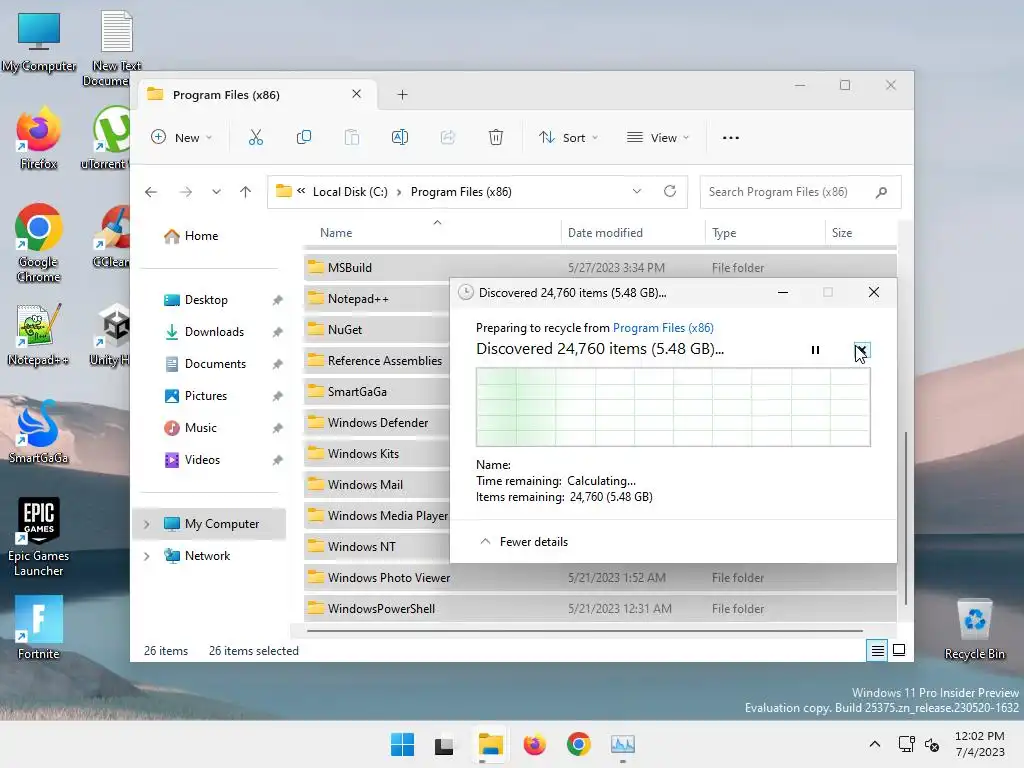The height and width of the screenshot is (768, 1024).
Task: Click the Share icon in toolbar
Action: tap(447, 137)
